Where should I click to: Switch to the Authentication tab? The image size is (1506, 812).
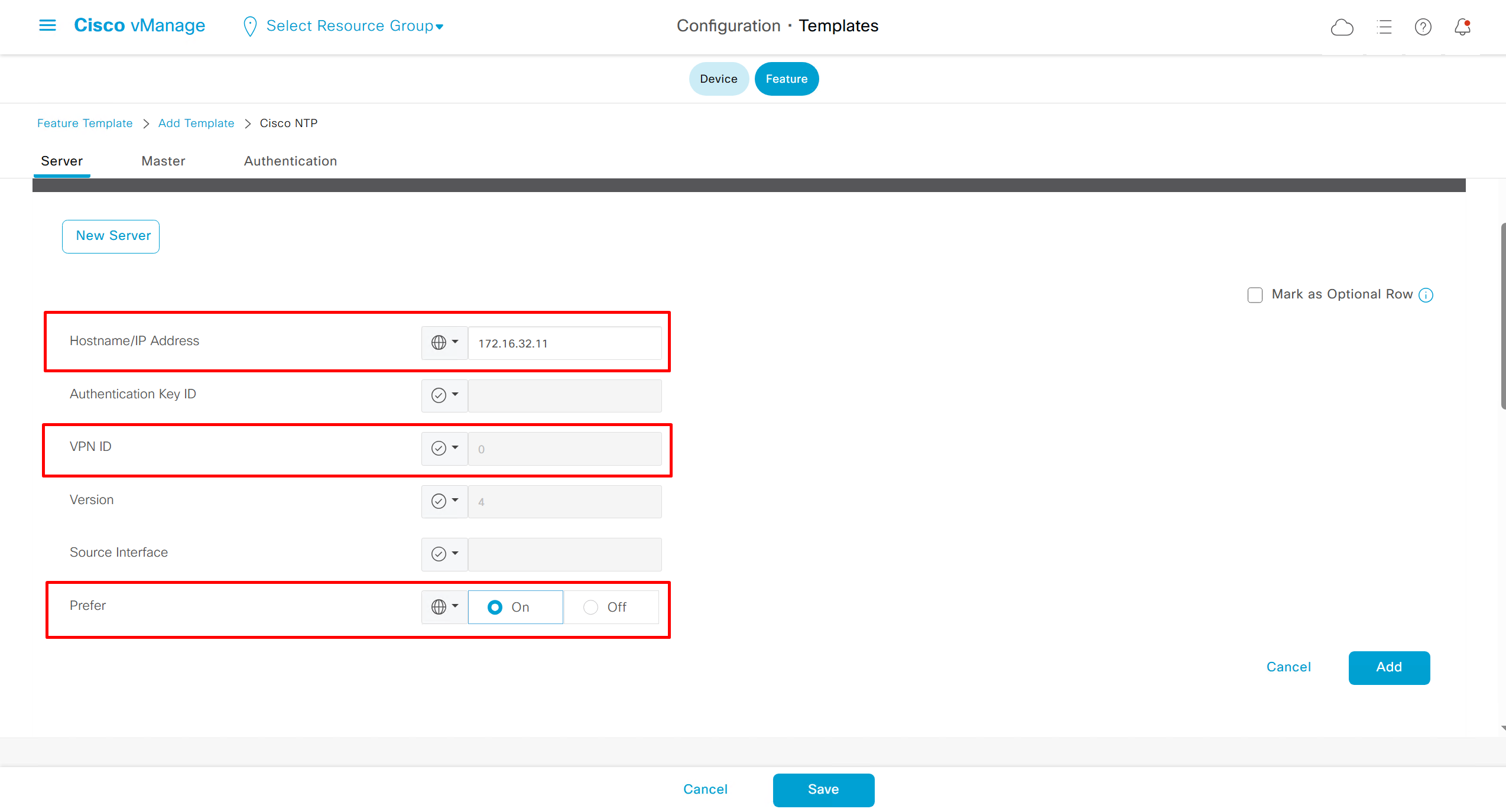(290, 161)
